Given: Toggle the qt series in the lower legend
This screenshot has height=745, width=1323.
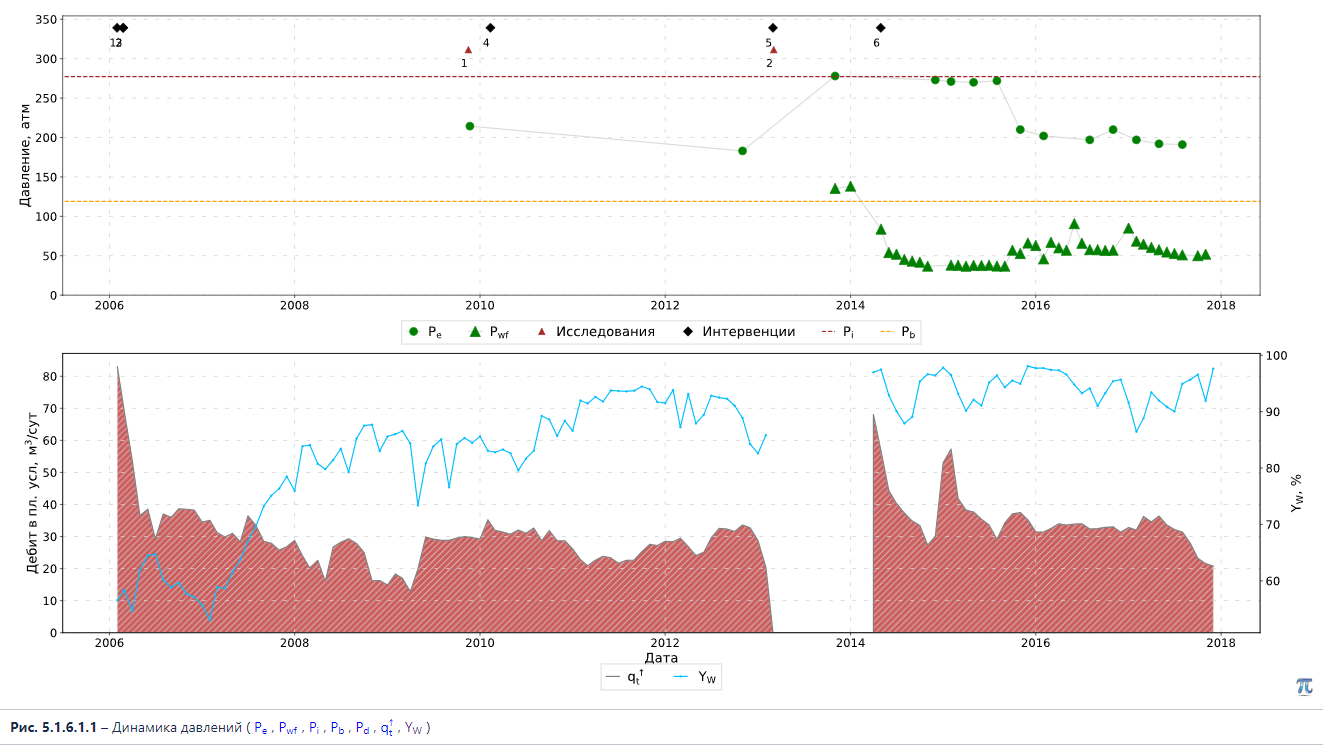Looking at the screenshot, I should pyautogui.click(x=626, y=677).
